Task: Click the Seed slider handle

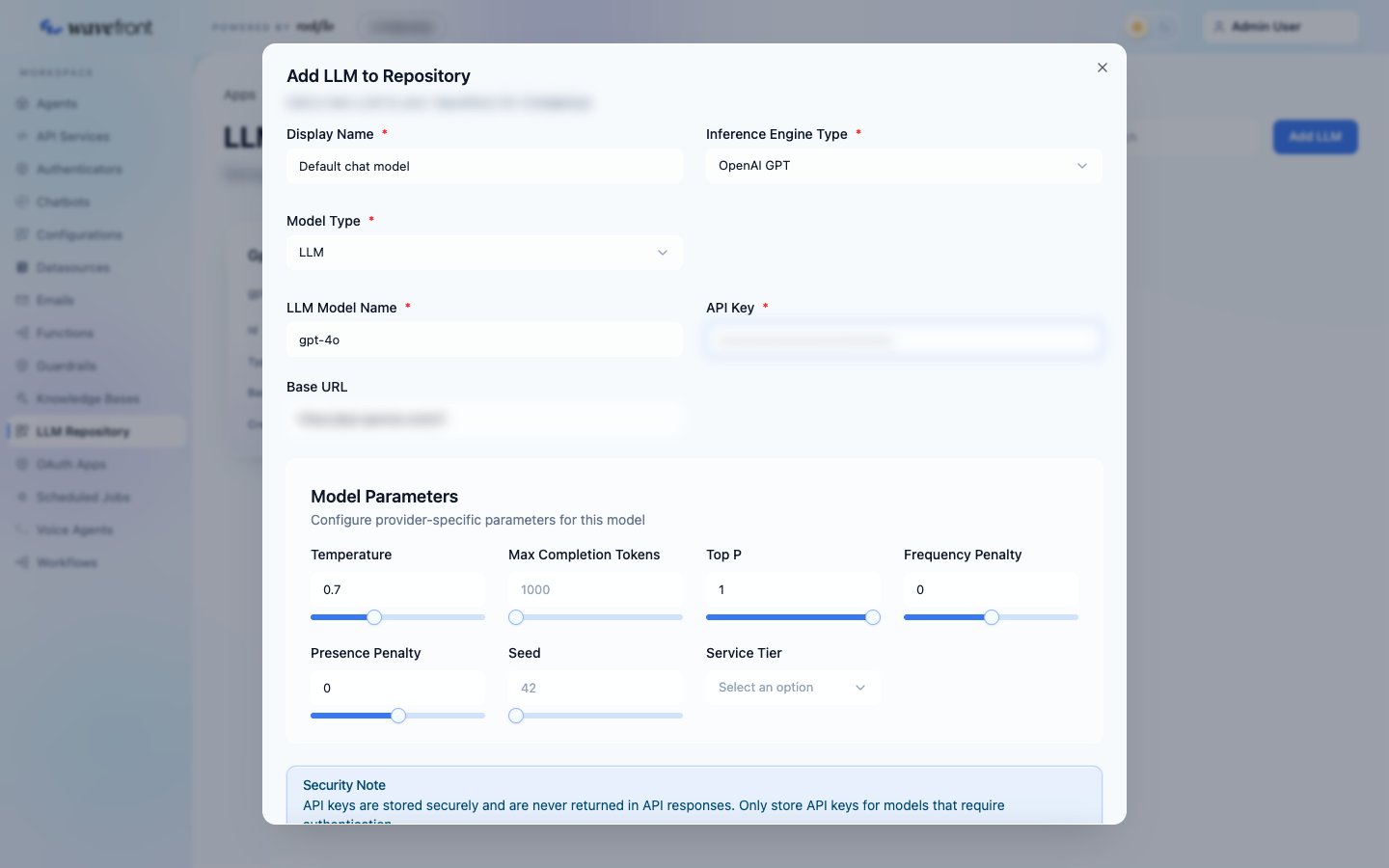Action: pos(516,716)
